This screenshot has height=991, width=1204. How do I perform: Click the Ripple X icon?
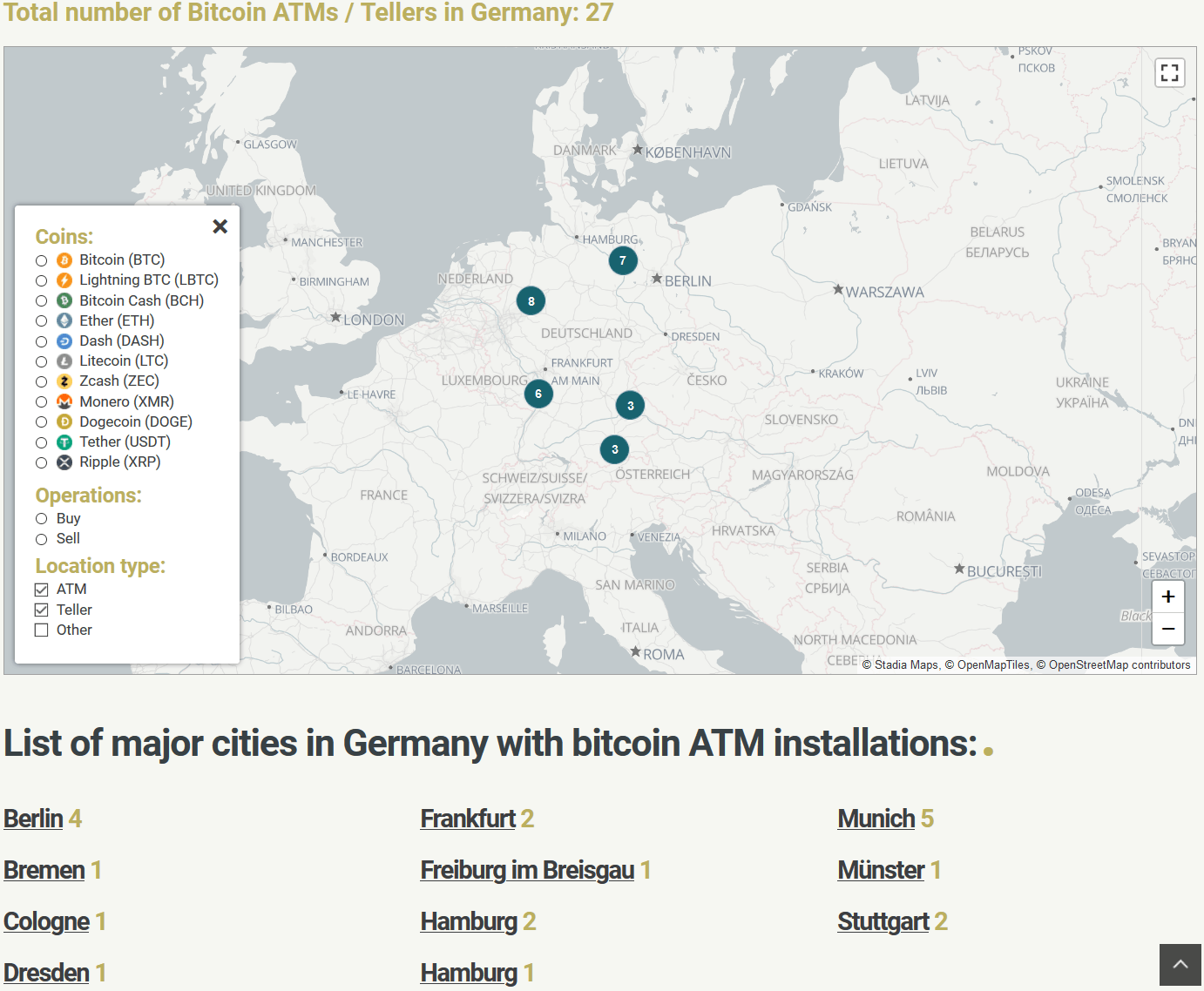(x=64, y=462)
